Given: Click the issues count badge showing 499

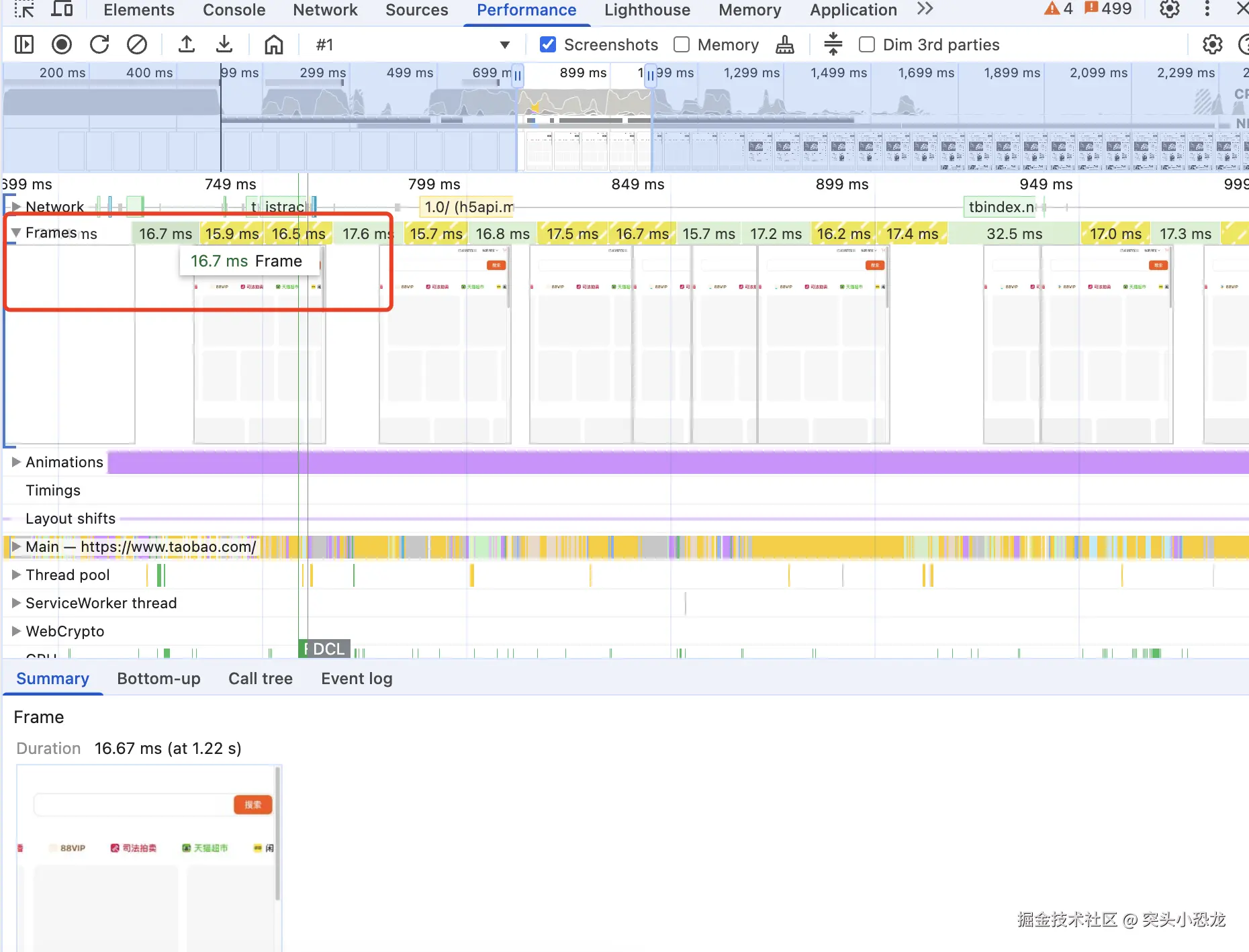Looking at the screenshot, I should pos(1109,9).
